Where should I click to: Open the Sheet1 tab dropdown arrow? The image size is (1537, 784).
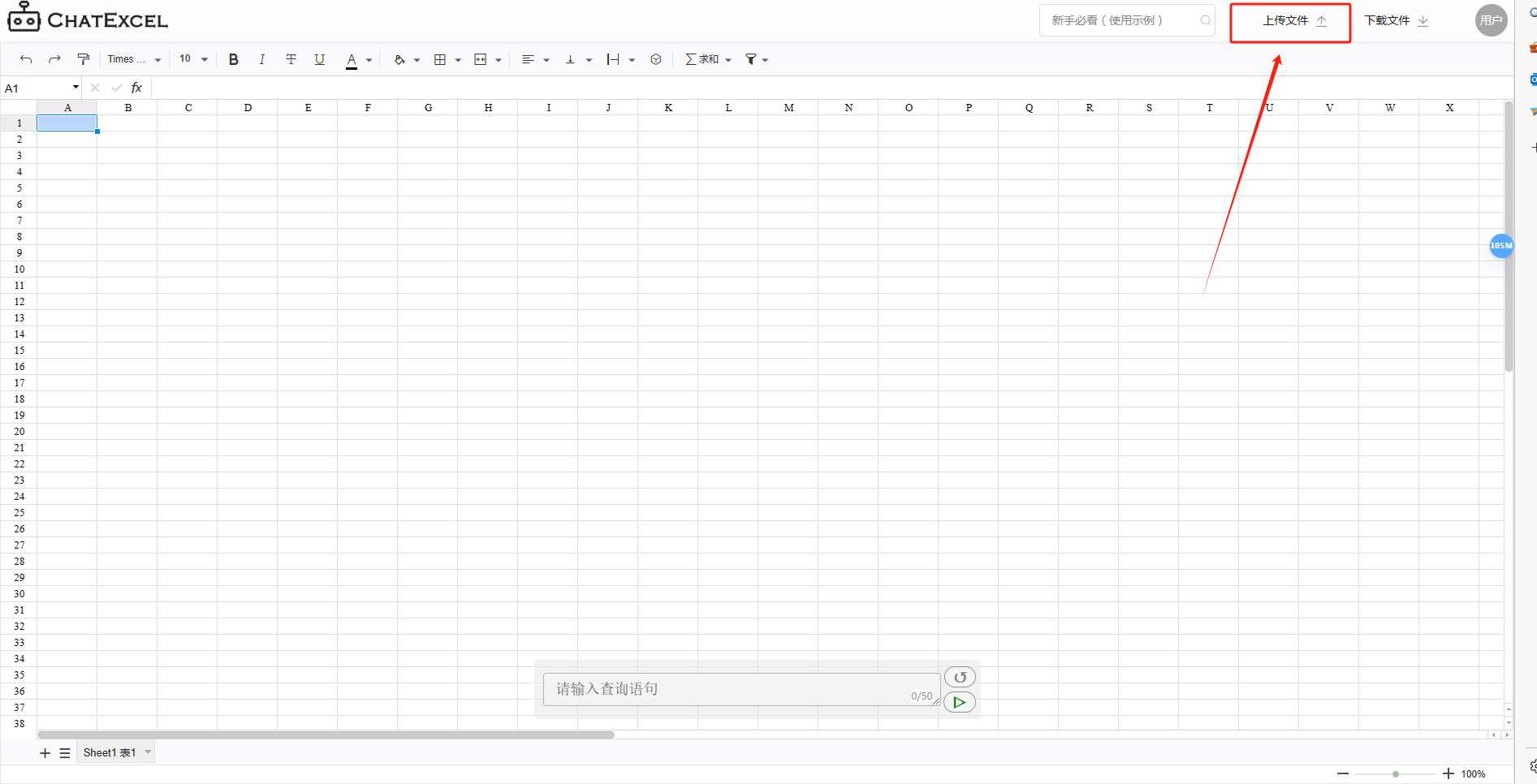click(148, 752)
